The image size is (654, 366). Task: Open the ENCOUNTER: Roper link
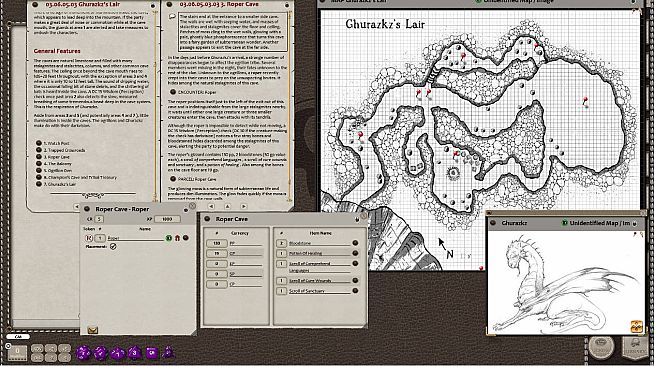(173, 92)
